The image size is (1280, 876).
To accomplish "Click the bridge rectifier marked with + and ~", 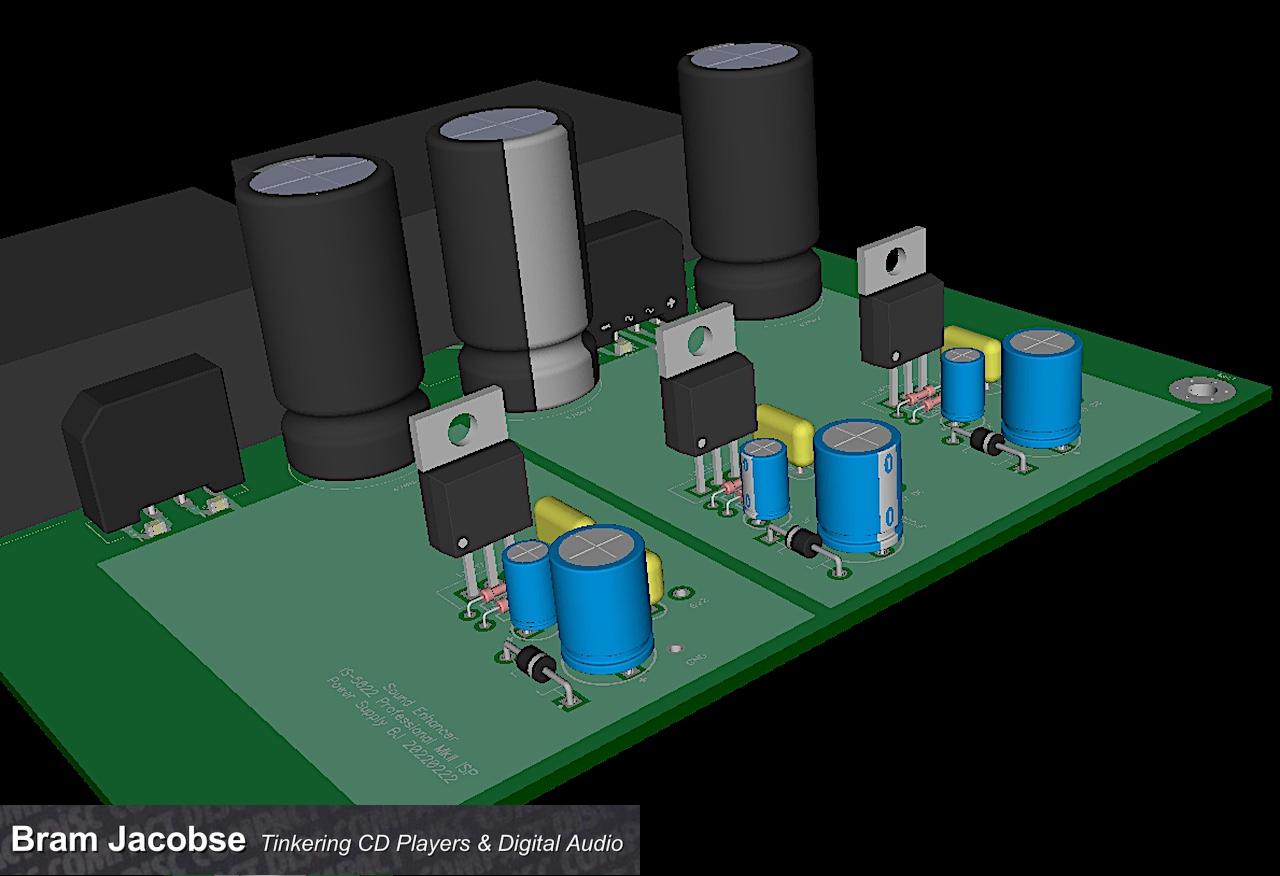I will (x=633, y=277).
